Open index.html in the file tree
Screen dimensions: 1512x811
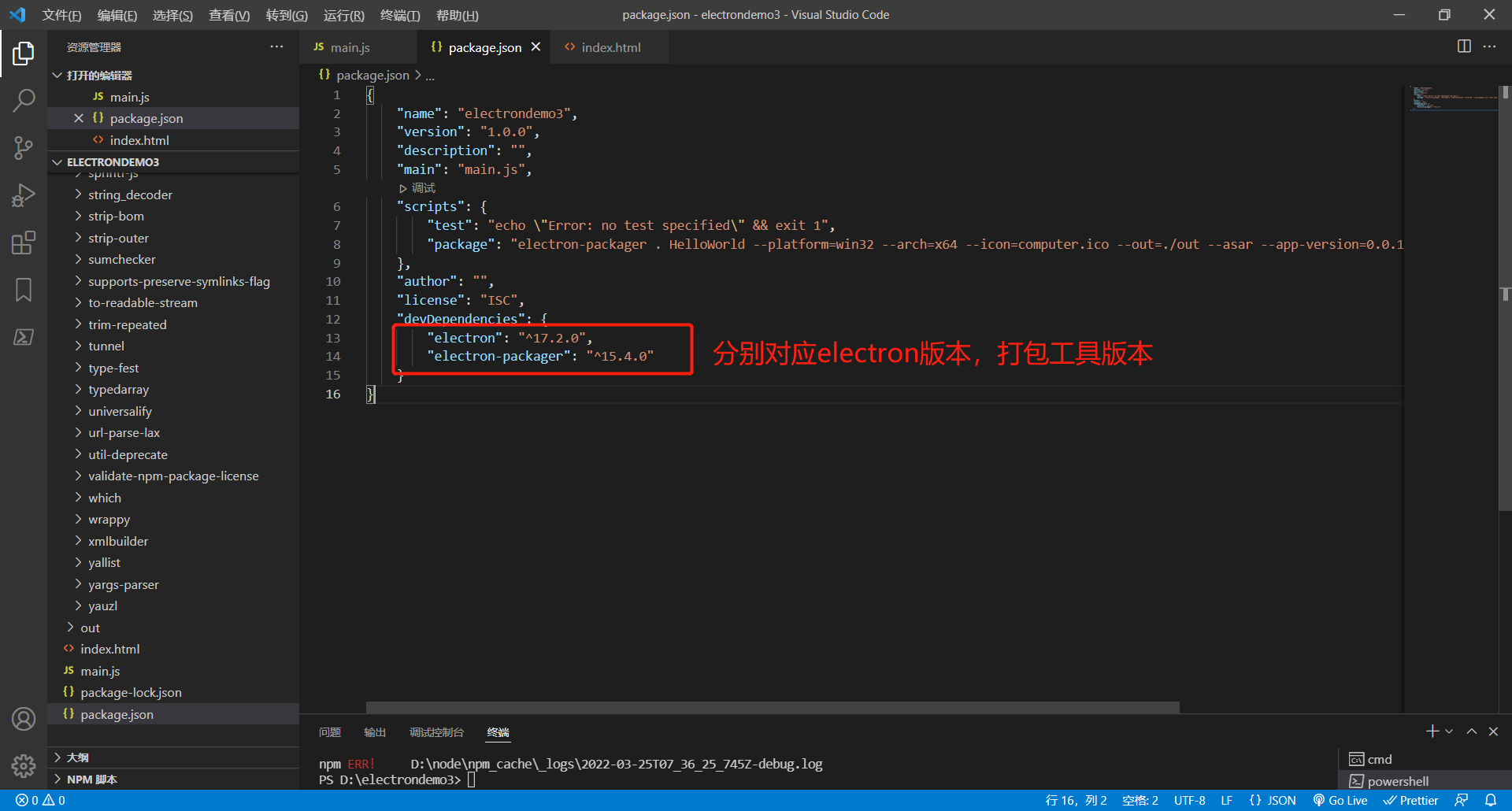click(x=173, y=649)
